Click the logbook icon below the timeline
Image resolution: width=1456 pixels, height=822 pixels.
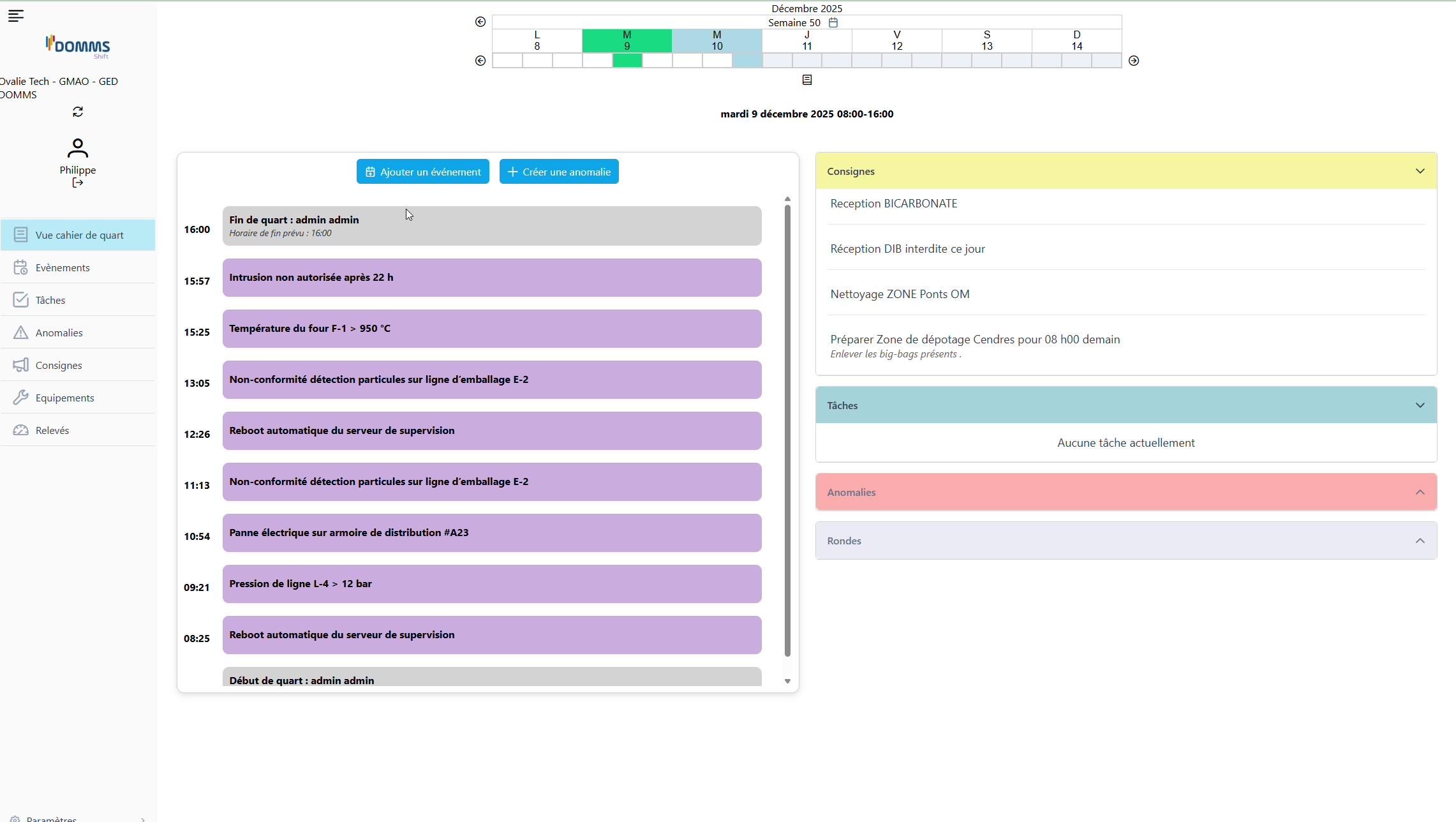[806, 80]
